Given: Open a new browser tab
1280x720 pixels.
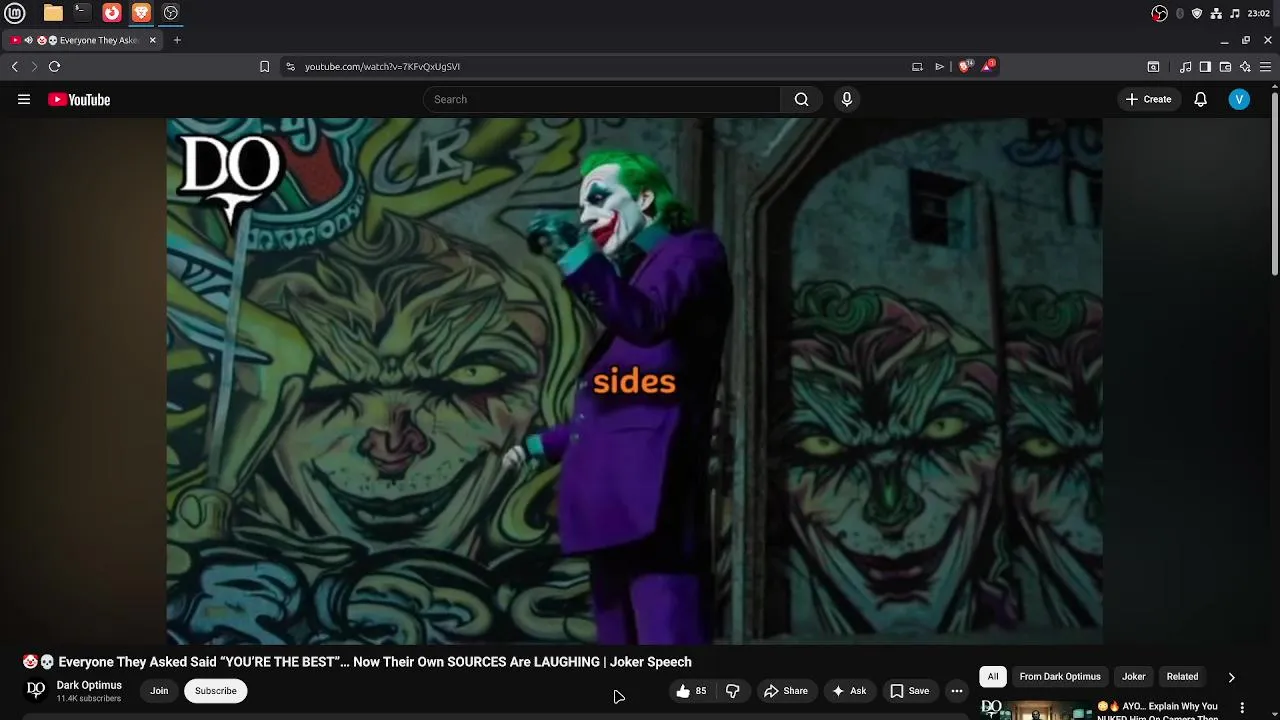Looking at the screenshot, I should tap(177, 40).
